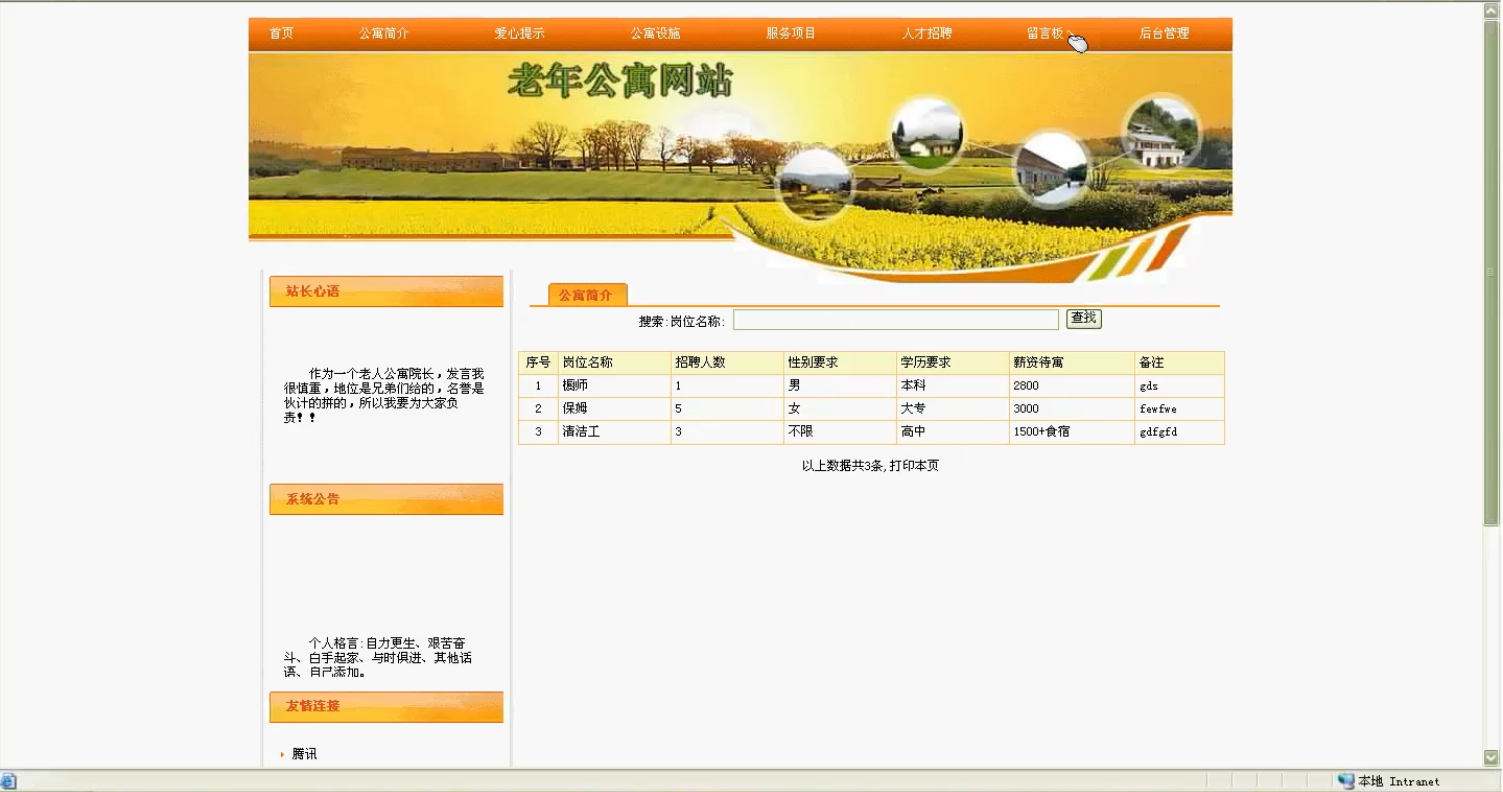
Task: Click the page scrollbar up arrow
Action: pyautogui.click(x=1491, y=11)
